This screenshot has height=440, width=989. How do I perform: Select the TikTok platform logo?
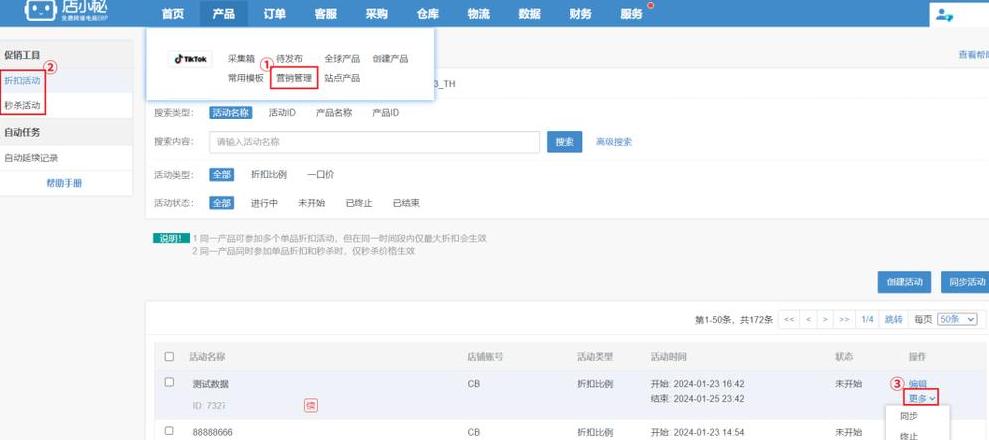pyautogui.click(x=190, y=59)
